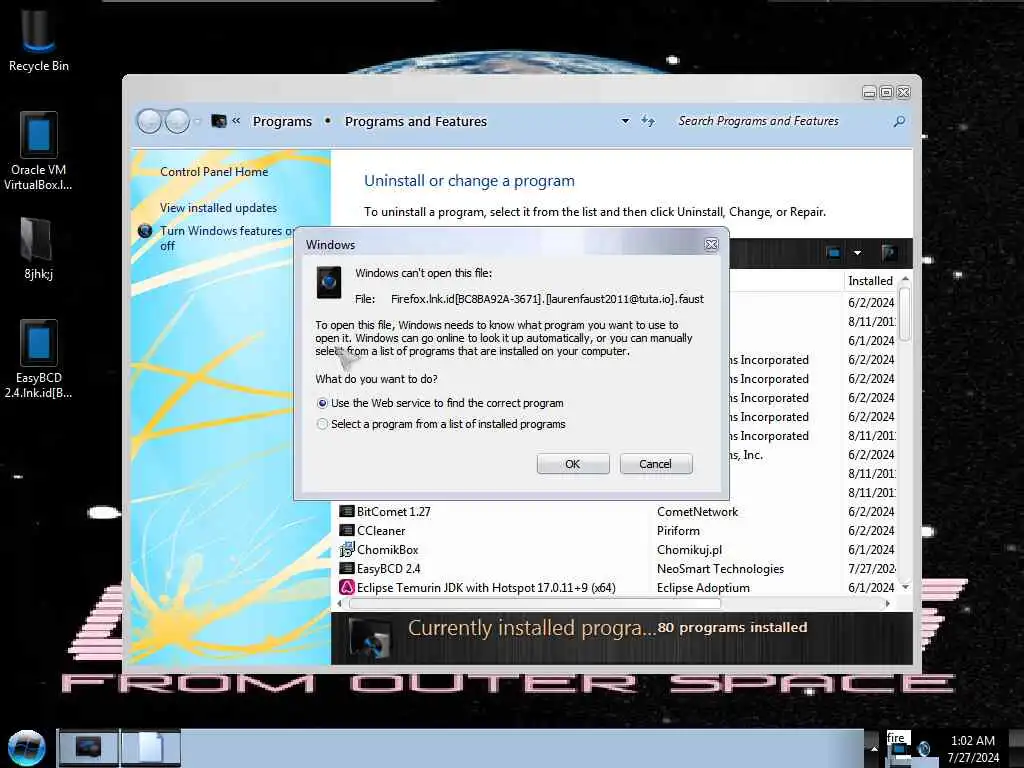Click the fire tray icon in taskbar

899,744
